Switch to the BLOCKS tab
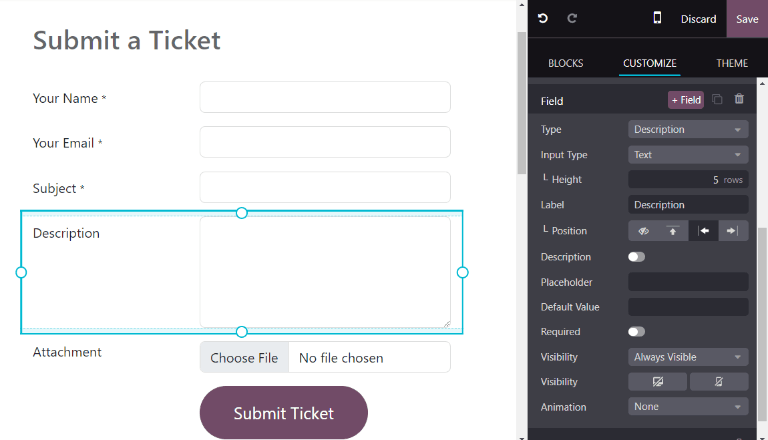Viewport: 768px width, 440px height. (x=566, y=63)
